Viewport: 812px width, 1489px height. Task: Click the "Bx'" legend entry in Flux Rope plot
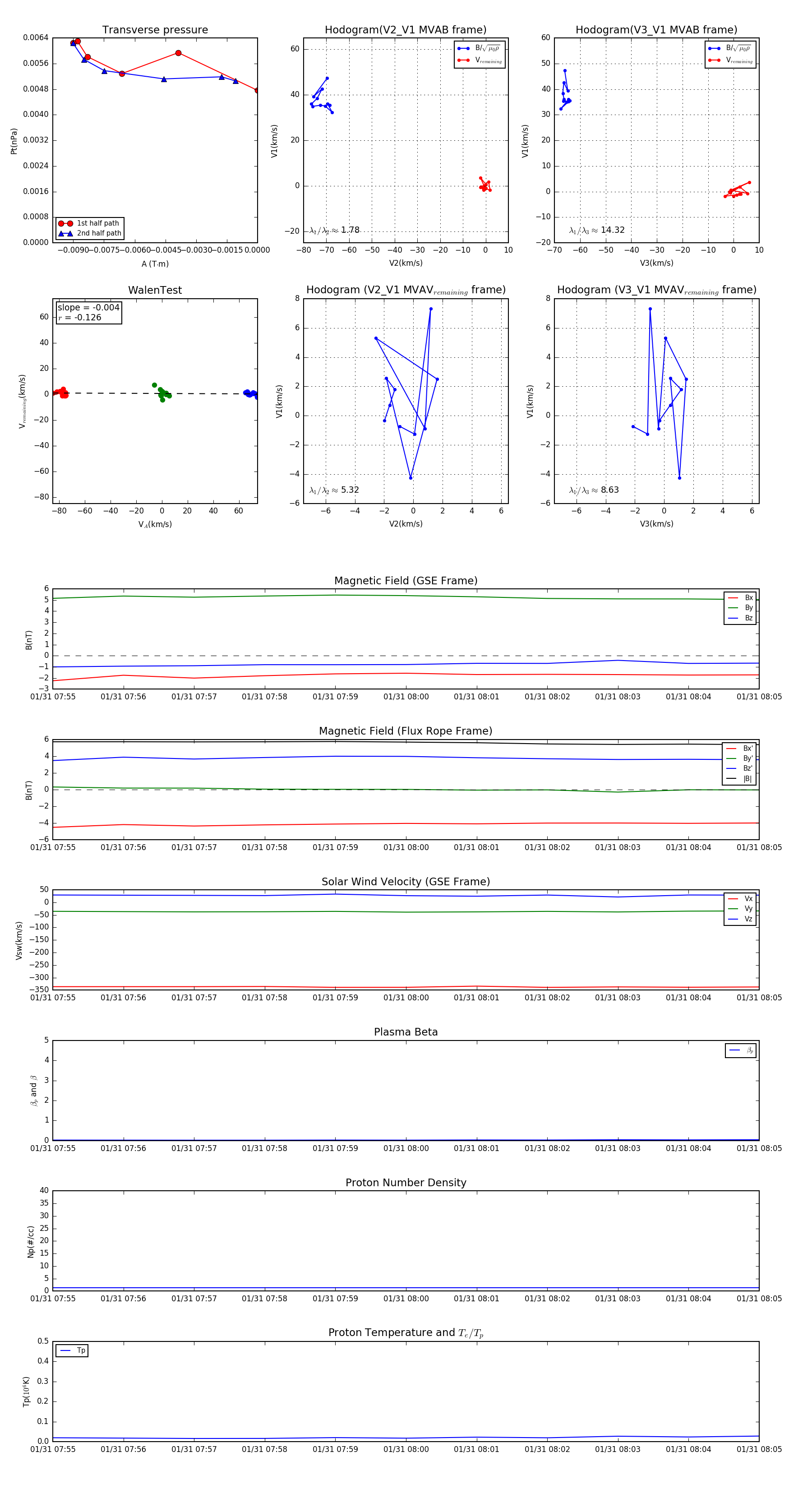pos(739,749)
